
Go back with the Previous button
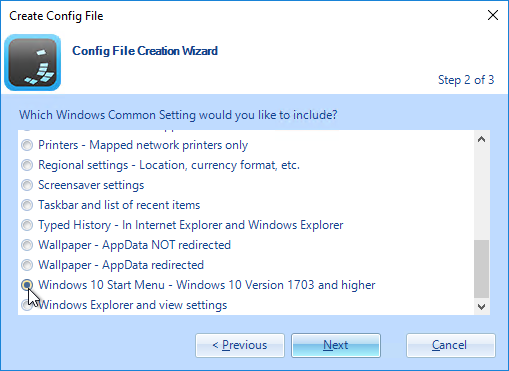coord(240,345)
